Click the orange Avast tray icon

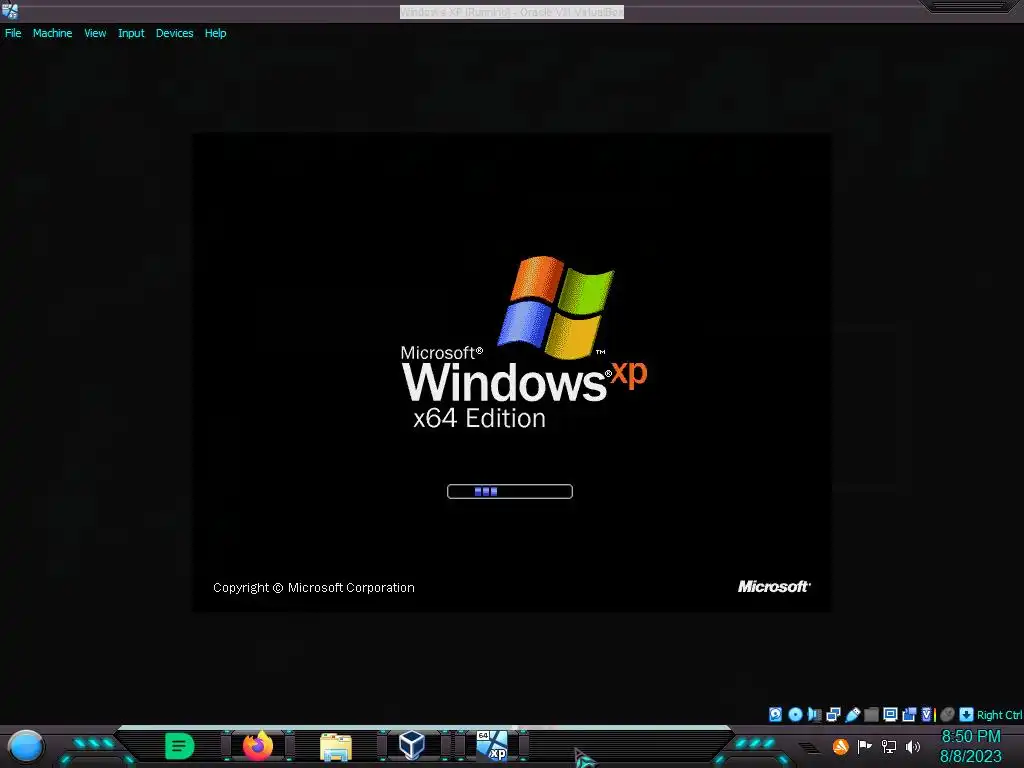pos(840,746)
